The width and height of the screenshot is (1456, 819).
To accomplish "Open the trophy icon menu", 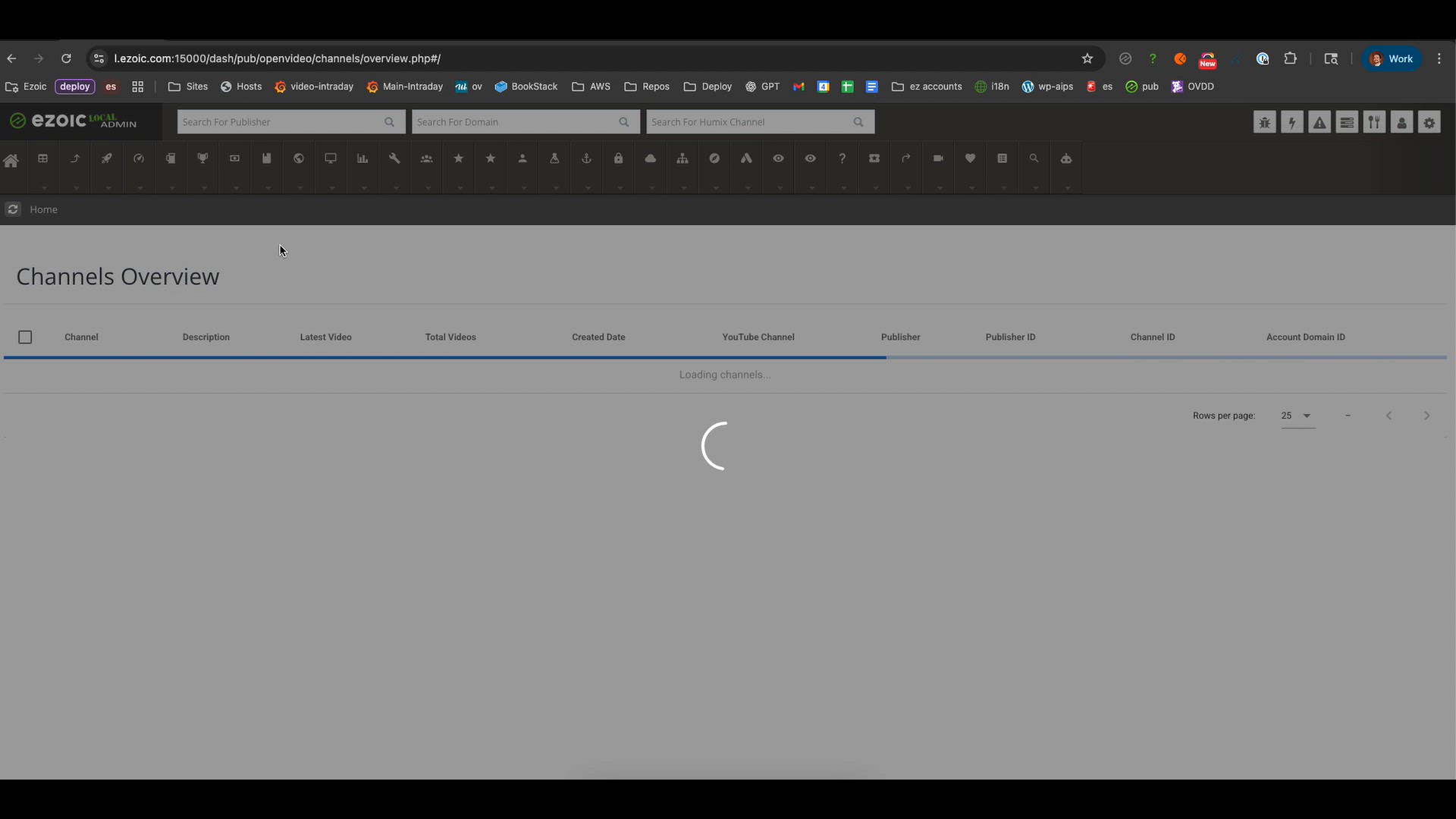I will [202, 158].
